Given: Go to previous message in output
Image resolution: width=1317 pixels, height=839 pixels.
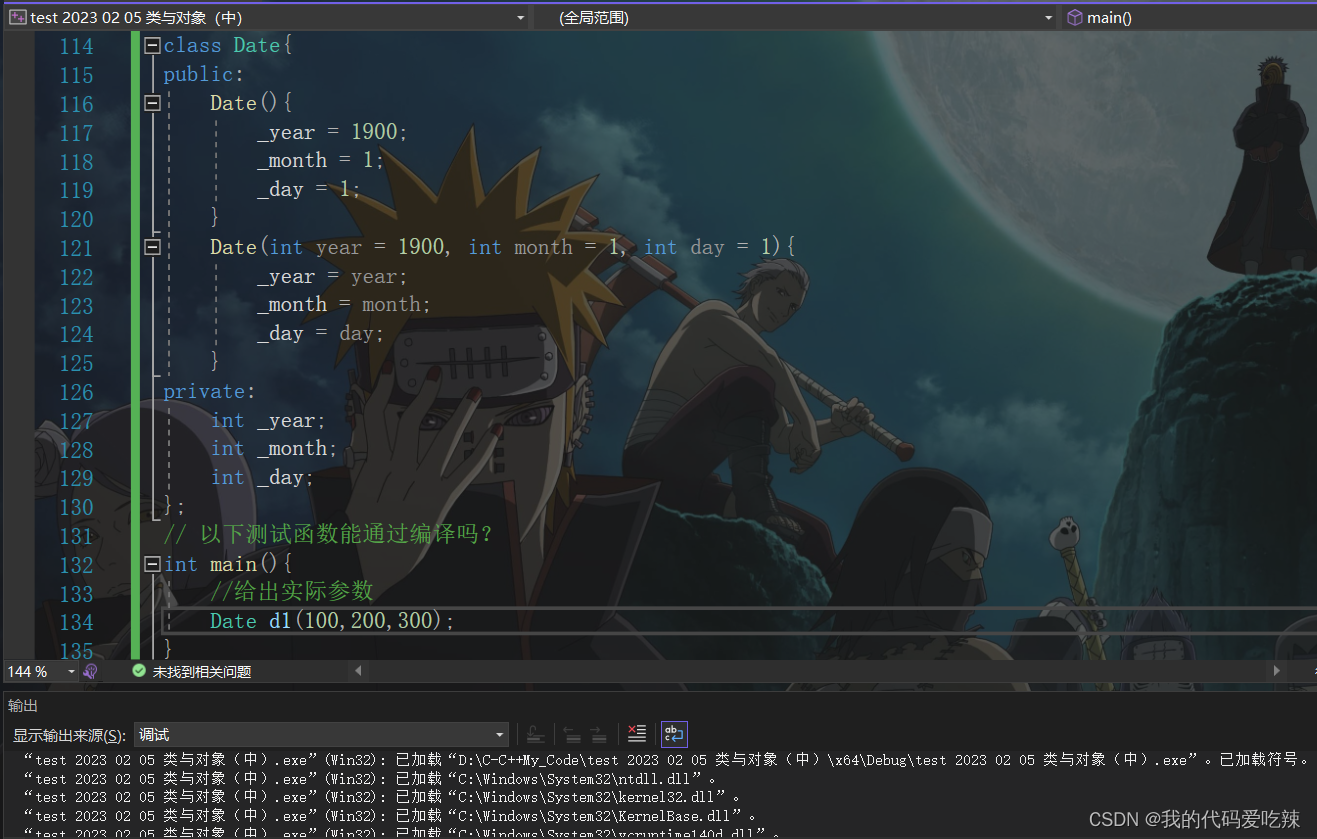Looking at the screenshot, I should click(572, 735).
